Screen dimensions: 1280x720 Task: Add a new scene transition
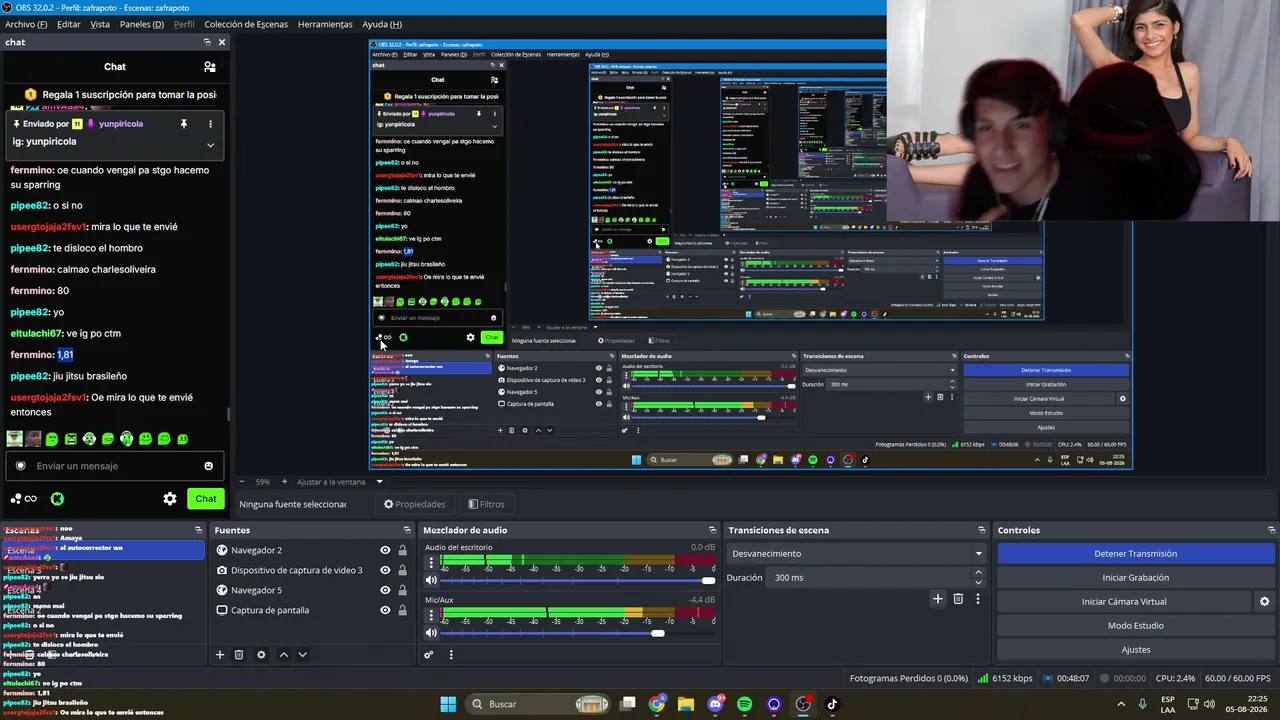(937, 599)
